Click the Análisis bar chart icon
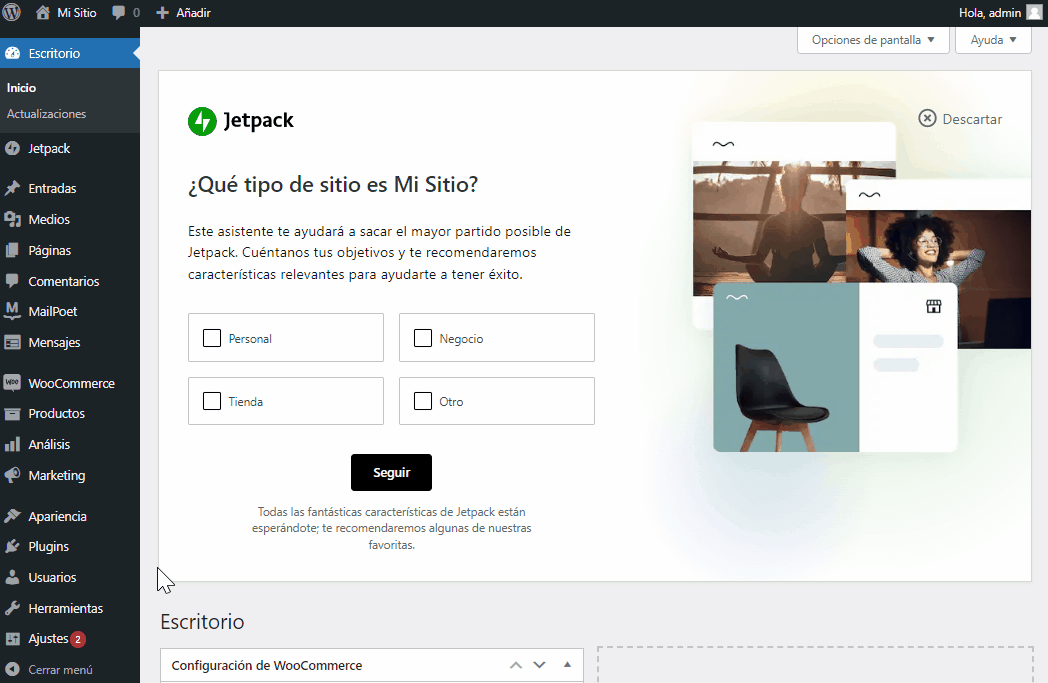 point(13,444)
